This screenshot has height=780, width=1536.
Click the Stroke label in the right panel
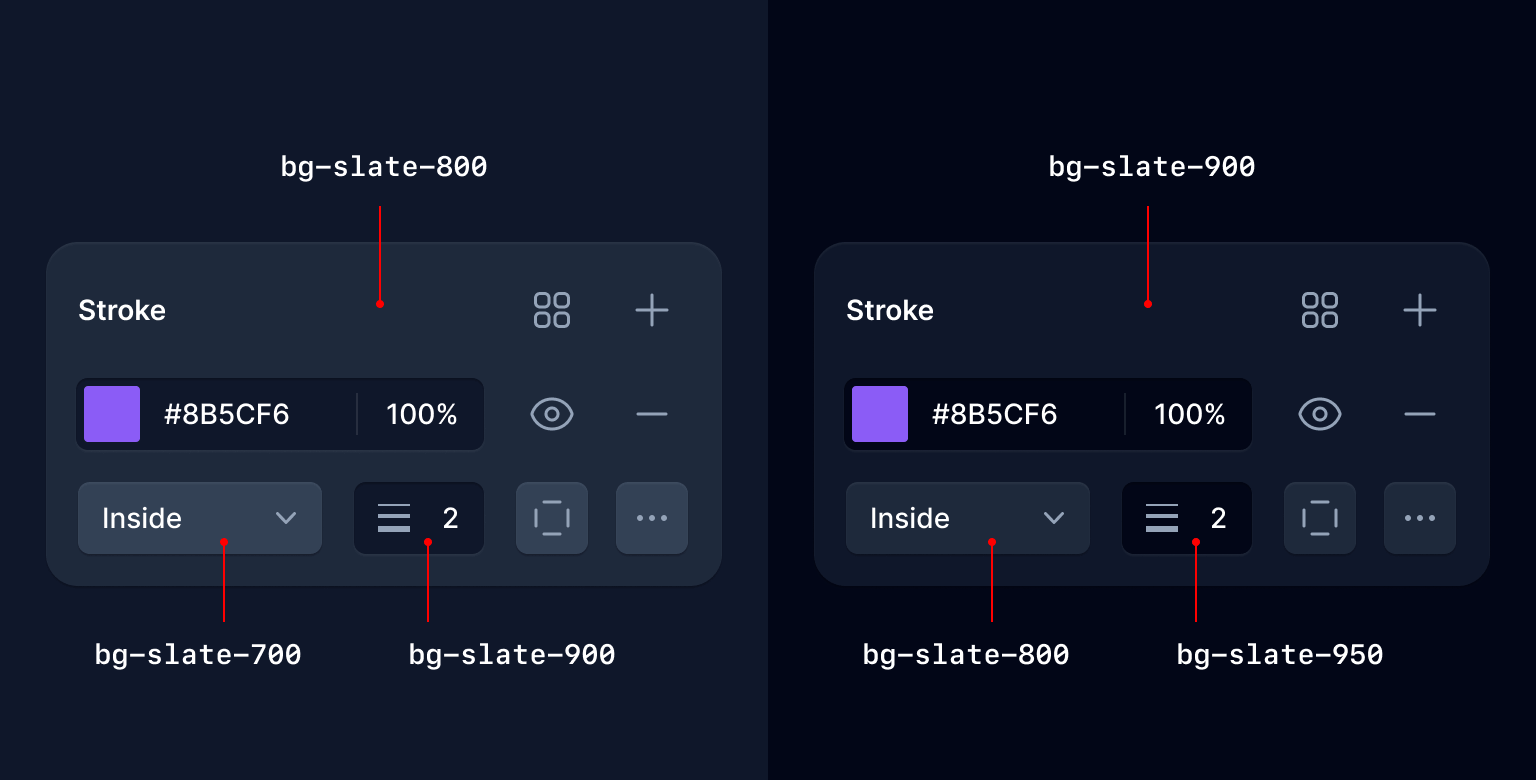point(890,310)
